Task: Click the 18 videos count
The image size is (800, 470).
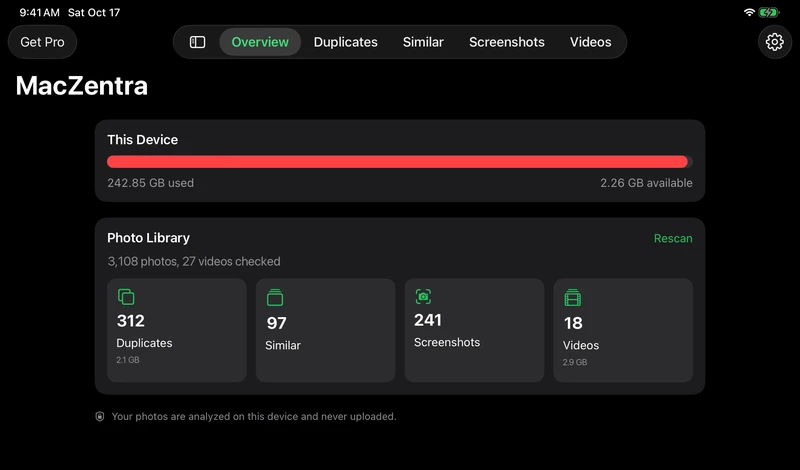Action: pyautogui.click(x=573, y=323)
